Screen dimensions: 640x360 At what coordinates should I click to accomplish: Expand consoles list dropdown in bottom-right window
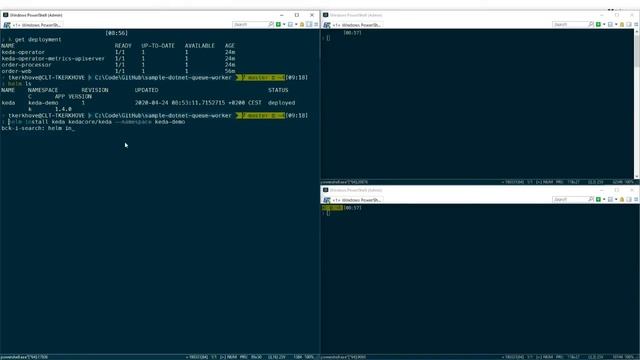(x=616, y=199)
